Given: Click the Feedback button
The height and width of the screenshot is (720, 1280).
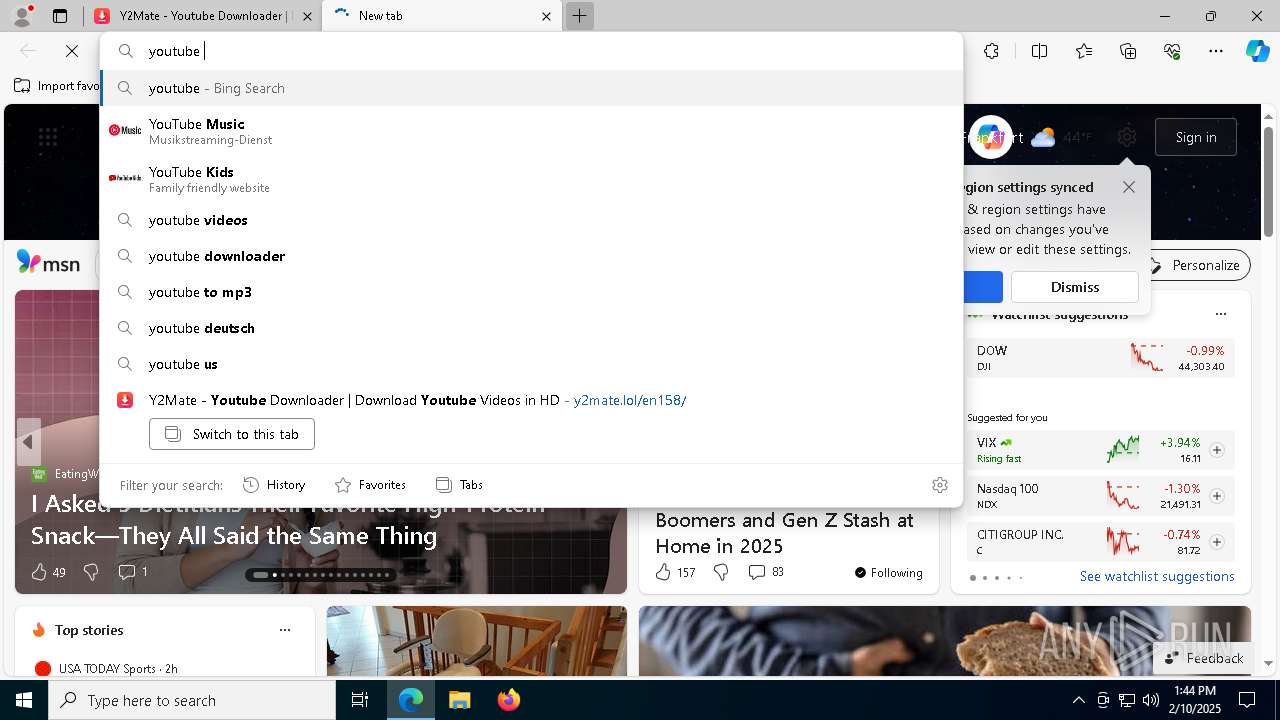Looking at the screenshot, I should pyautogui.click(x=1203, y=658).
